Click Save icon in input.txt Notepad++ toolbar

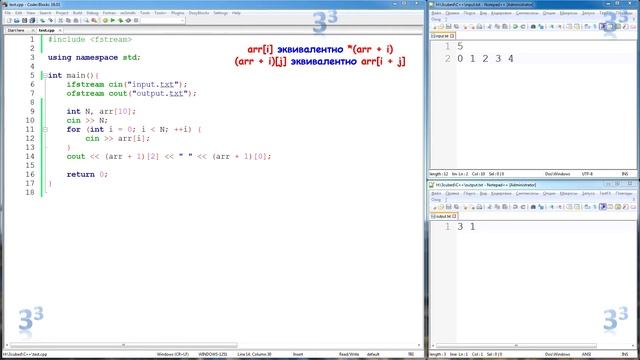449,27
